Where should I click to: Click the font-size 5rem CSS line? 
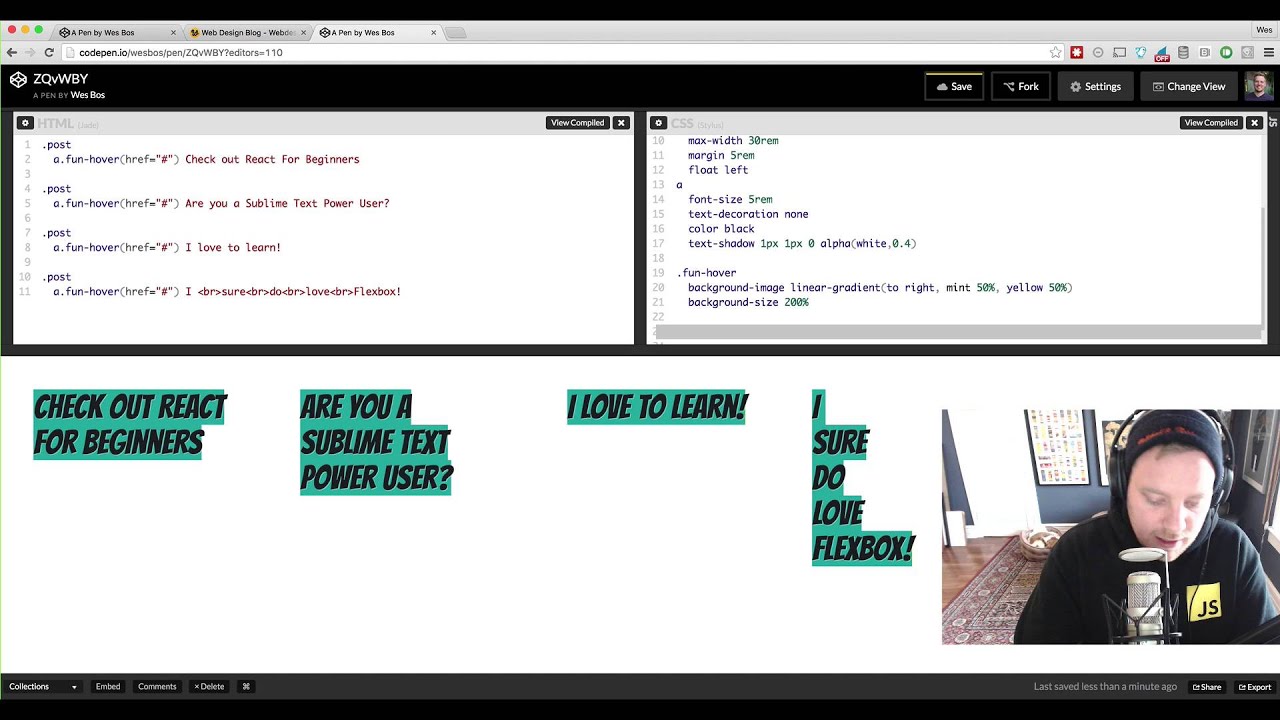[730, 200]
